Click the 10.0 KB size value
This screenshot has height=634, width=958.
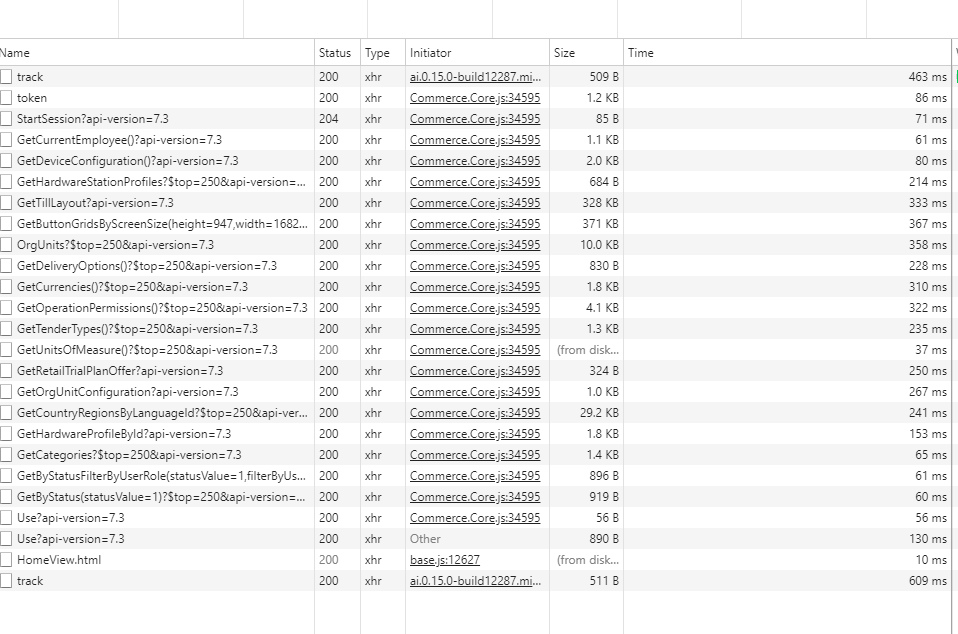(599, 245)
